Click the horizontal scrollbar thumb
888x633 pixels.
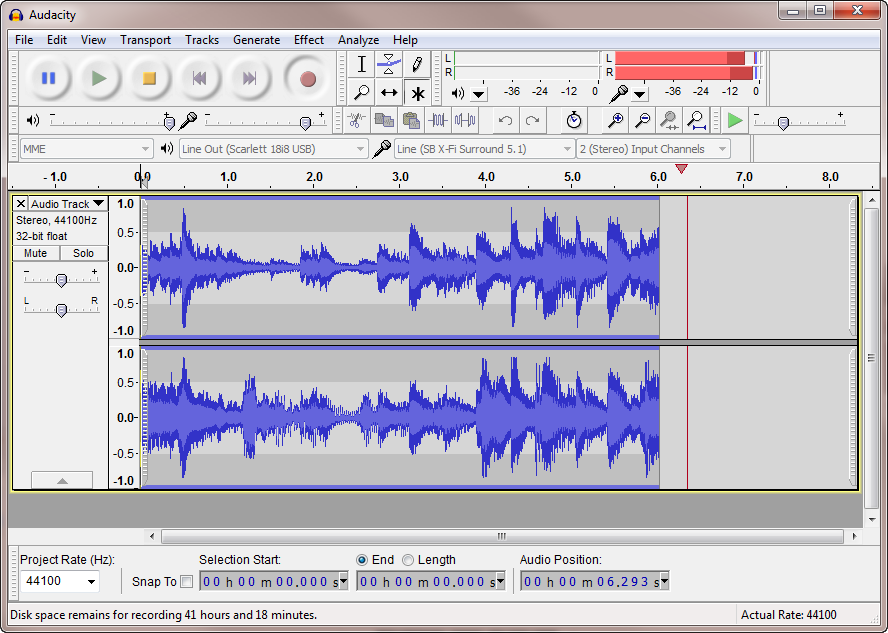click(x=502, y=536)
